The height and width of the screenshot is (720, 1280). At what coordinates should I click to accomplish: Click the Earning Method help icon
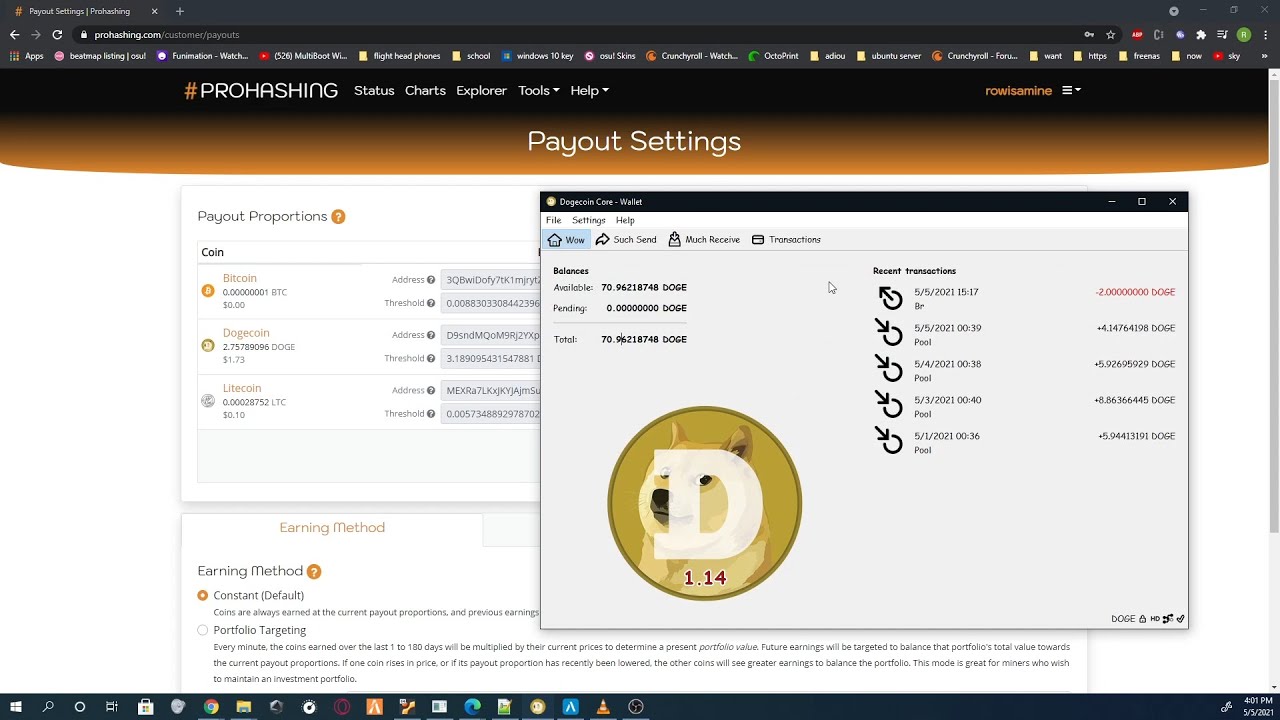314,572
